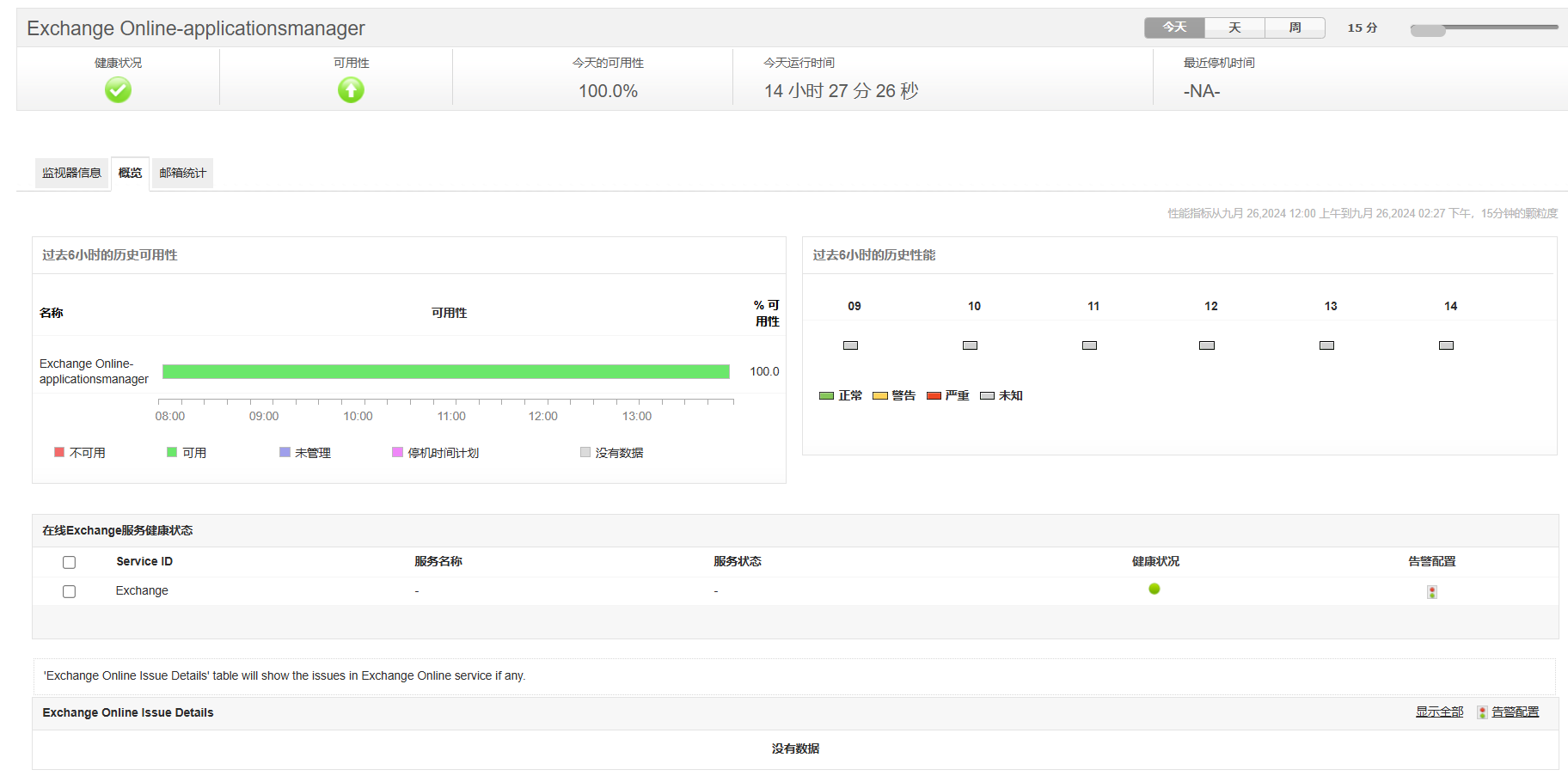Click the green health status checkmark icon
Viewport: 1568px width, 782px height.
118,90
